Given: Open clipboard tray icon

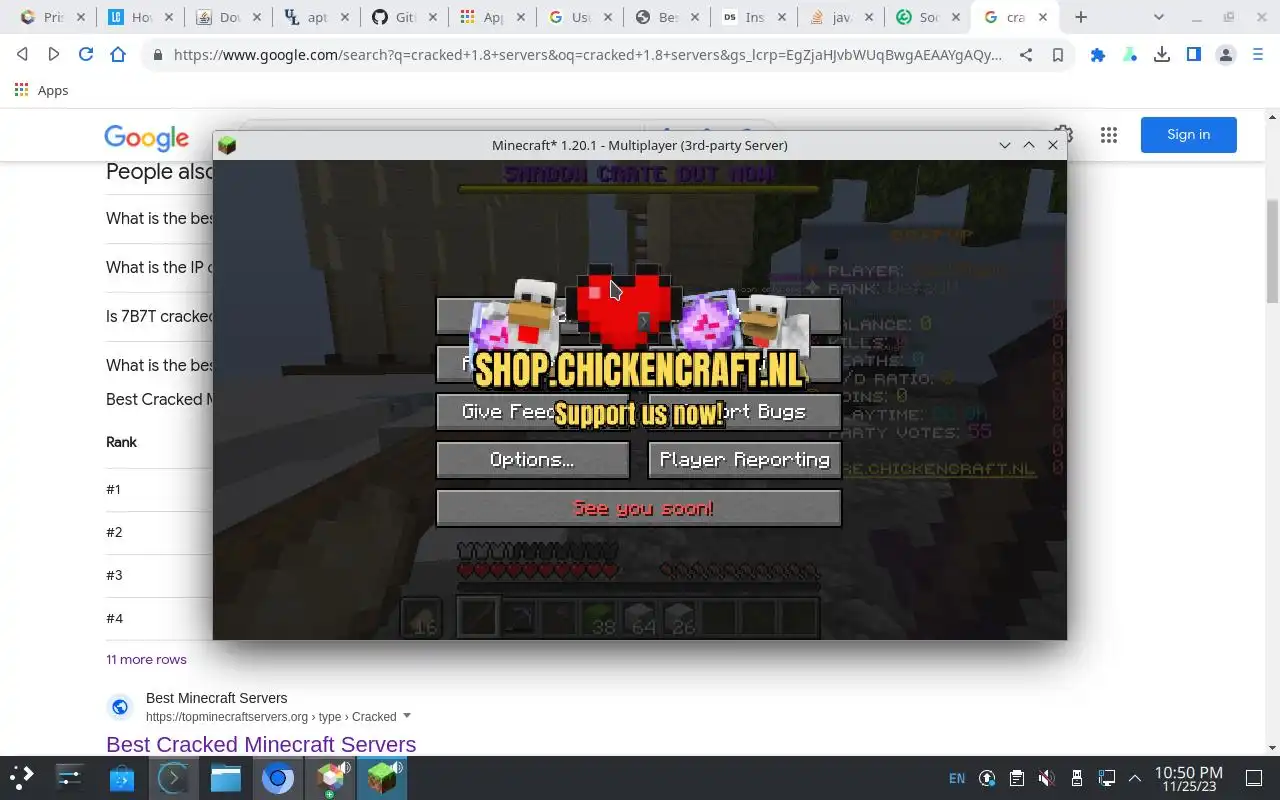Looking at the screenshot, I should click(1016, 778).
